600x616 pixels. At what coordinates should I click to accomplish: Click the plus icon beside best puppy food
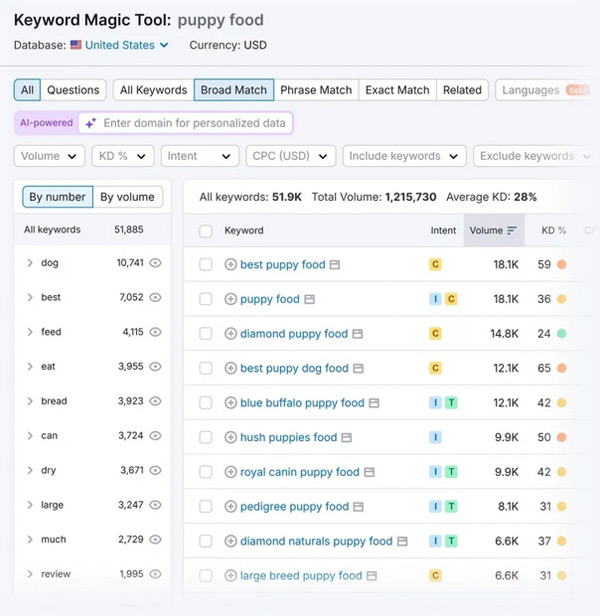click(231, 265)
